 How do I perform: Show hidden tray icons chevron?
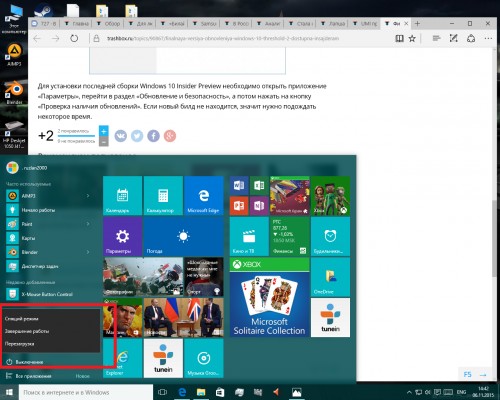[x=409, y=392]
